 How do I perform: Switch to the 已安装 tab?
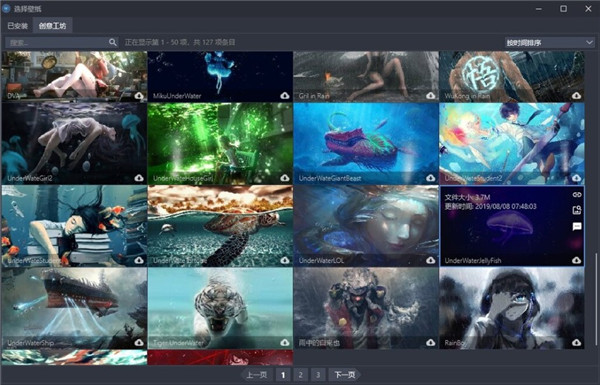click(x=18, y=26)
